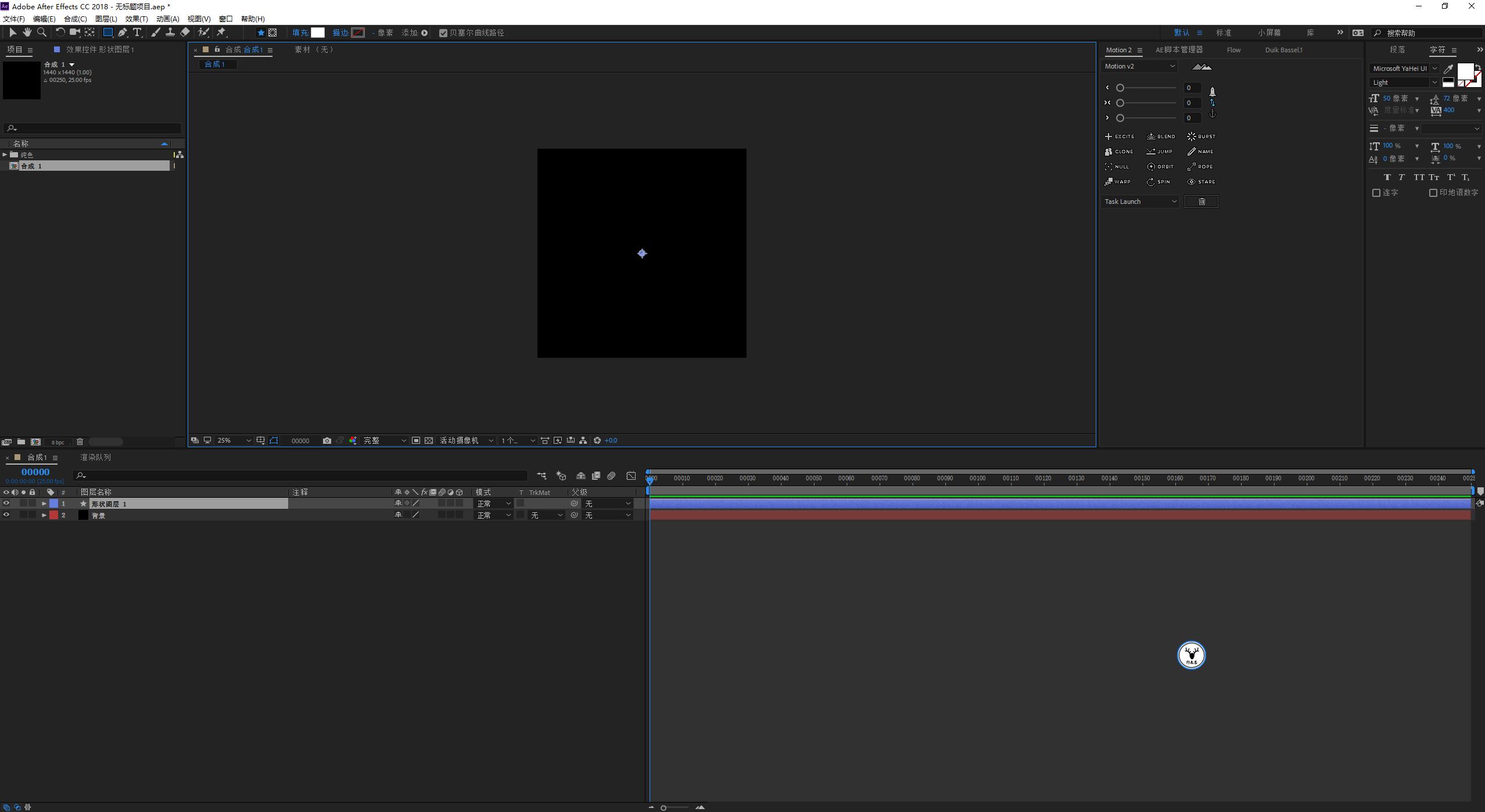The image size is (1485, 812).
Task: Choose the Puppet Pin tool
Action: click(x=221, y=33)
